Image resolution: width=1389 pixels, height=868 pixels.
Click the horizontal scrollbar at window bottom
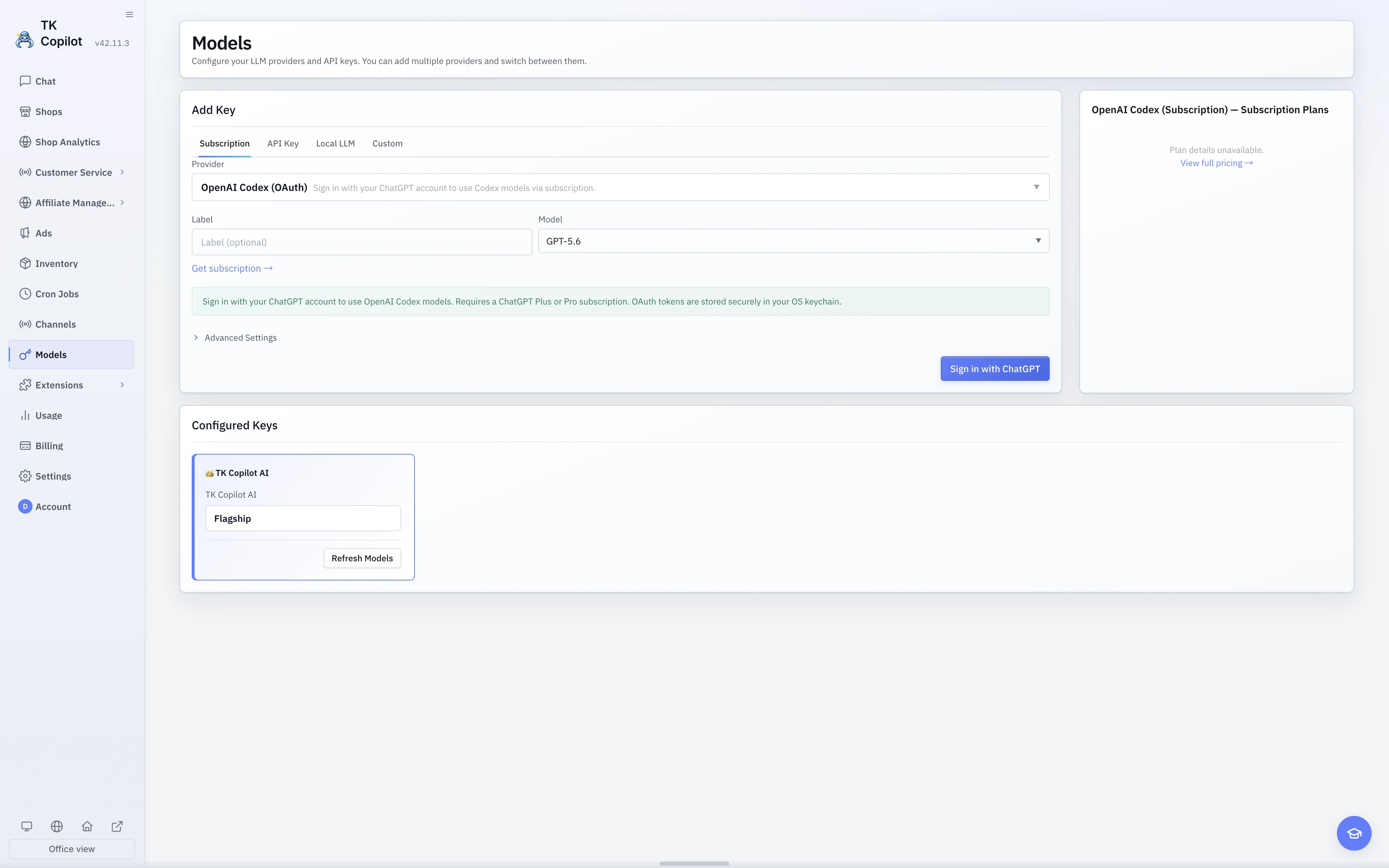(694, 863)
